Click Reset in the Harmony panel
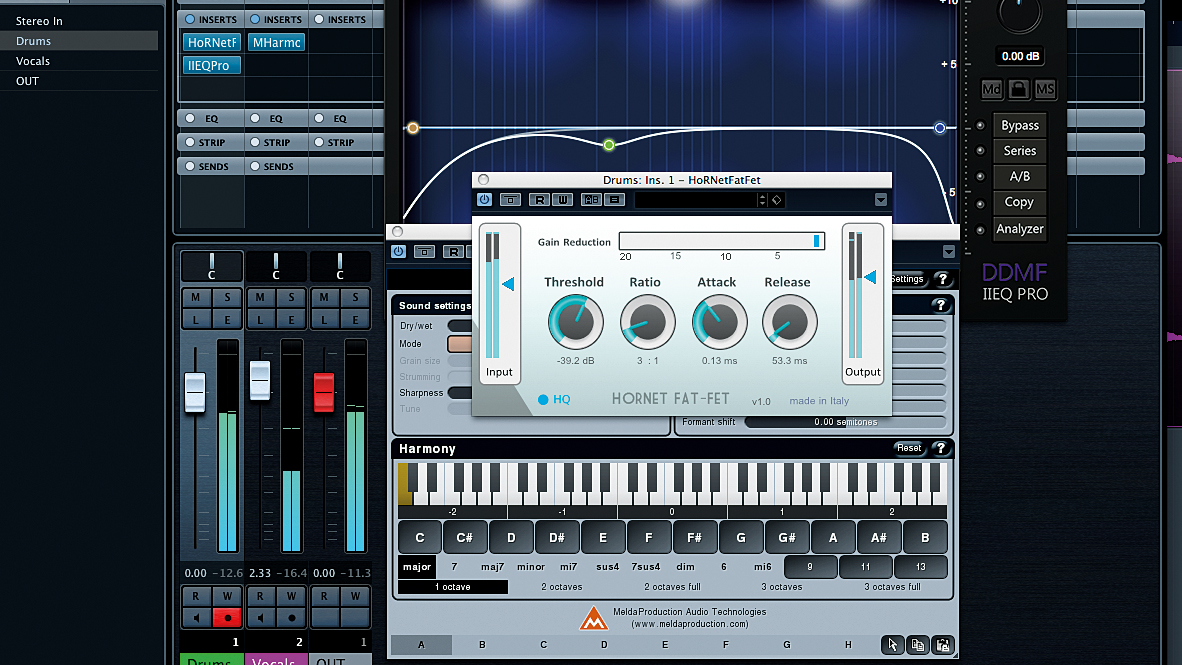Image resolution: width=1182 pixels, height=665 pixels. [x=908, y=448]
